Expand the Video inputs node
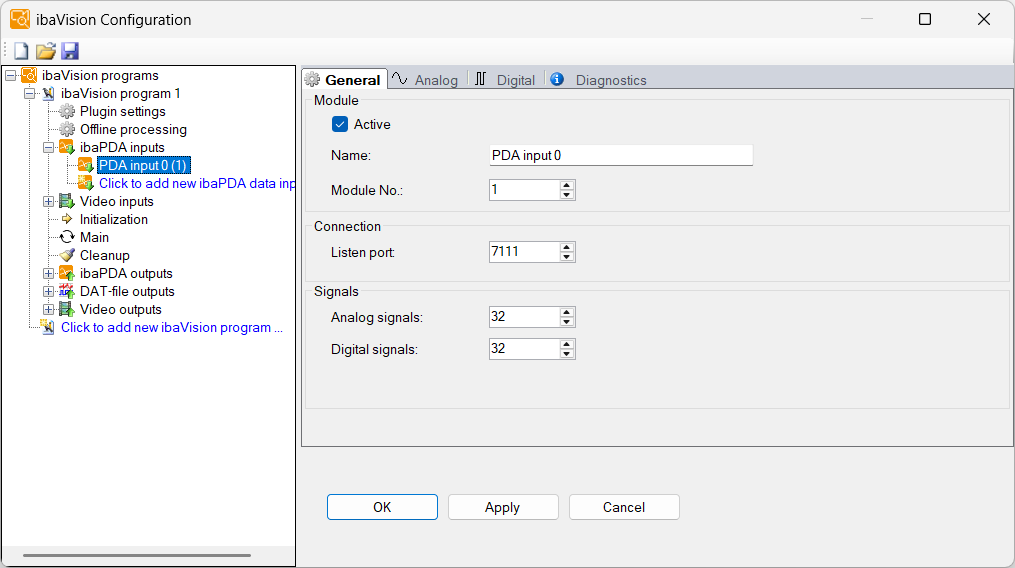The height and width of the screenshot is (568, 1015). click(x=49, y=202)
